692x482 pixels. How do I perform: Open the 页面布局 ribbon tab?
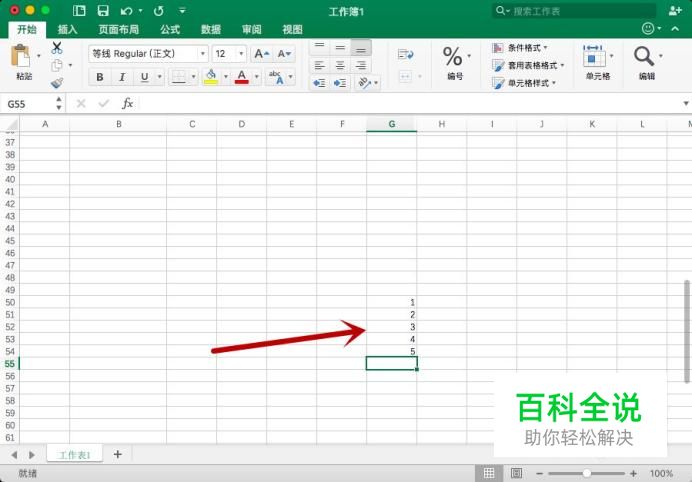[x=118, y=30]
